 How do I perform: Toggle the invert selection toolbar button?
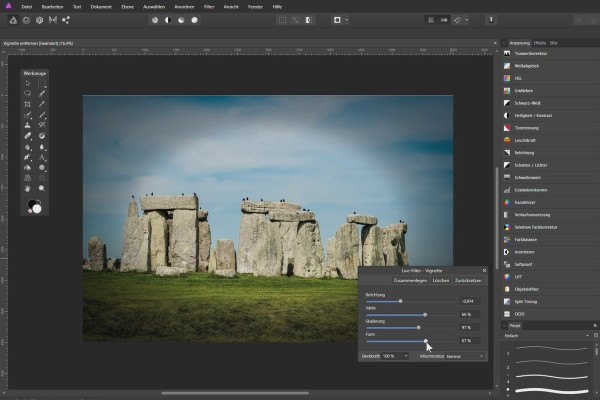pyautogui.click(x=308, y=20)
